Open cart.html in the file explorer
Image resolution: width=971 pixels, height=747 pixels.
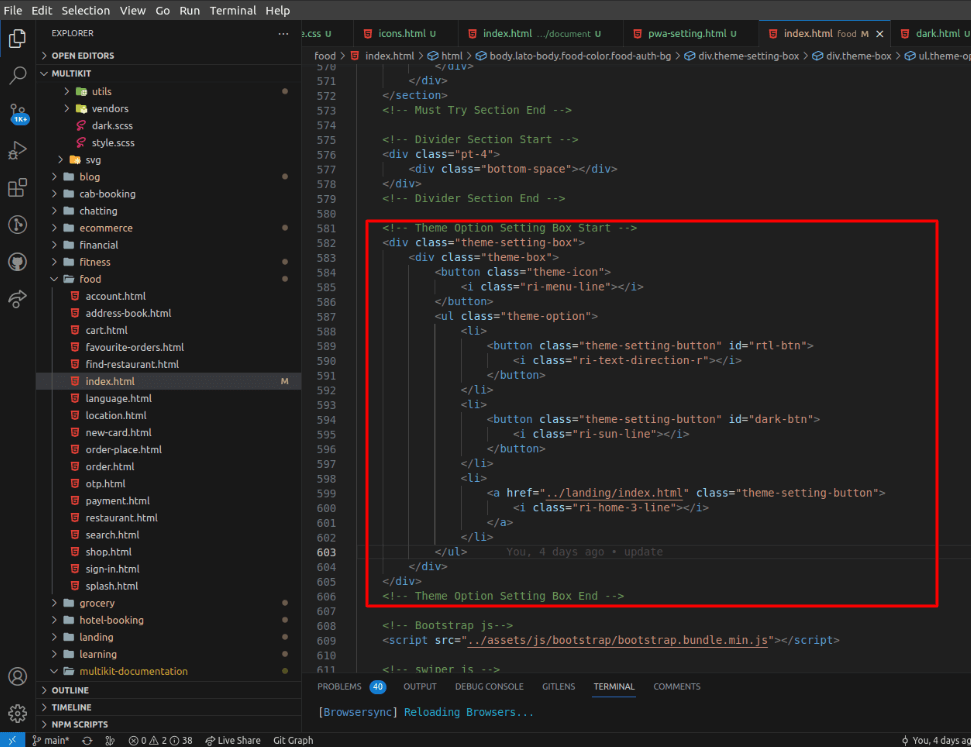pos(106,330)
